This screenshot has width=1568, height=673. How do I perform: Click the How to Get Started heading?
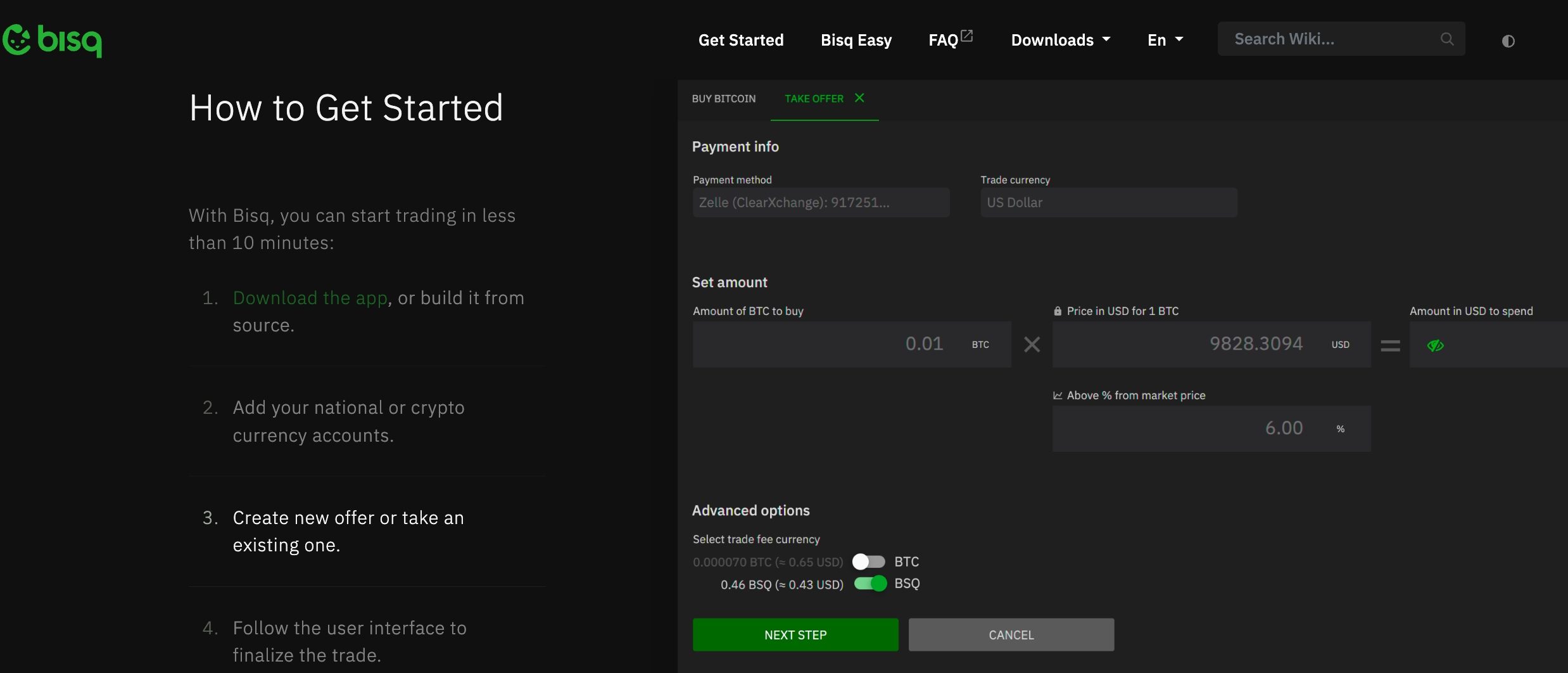point(346,108)
